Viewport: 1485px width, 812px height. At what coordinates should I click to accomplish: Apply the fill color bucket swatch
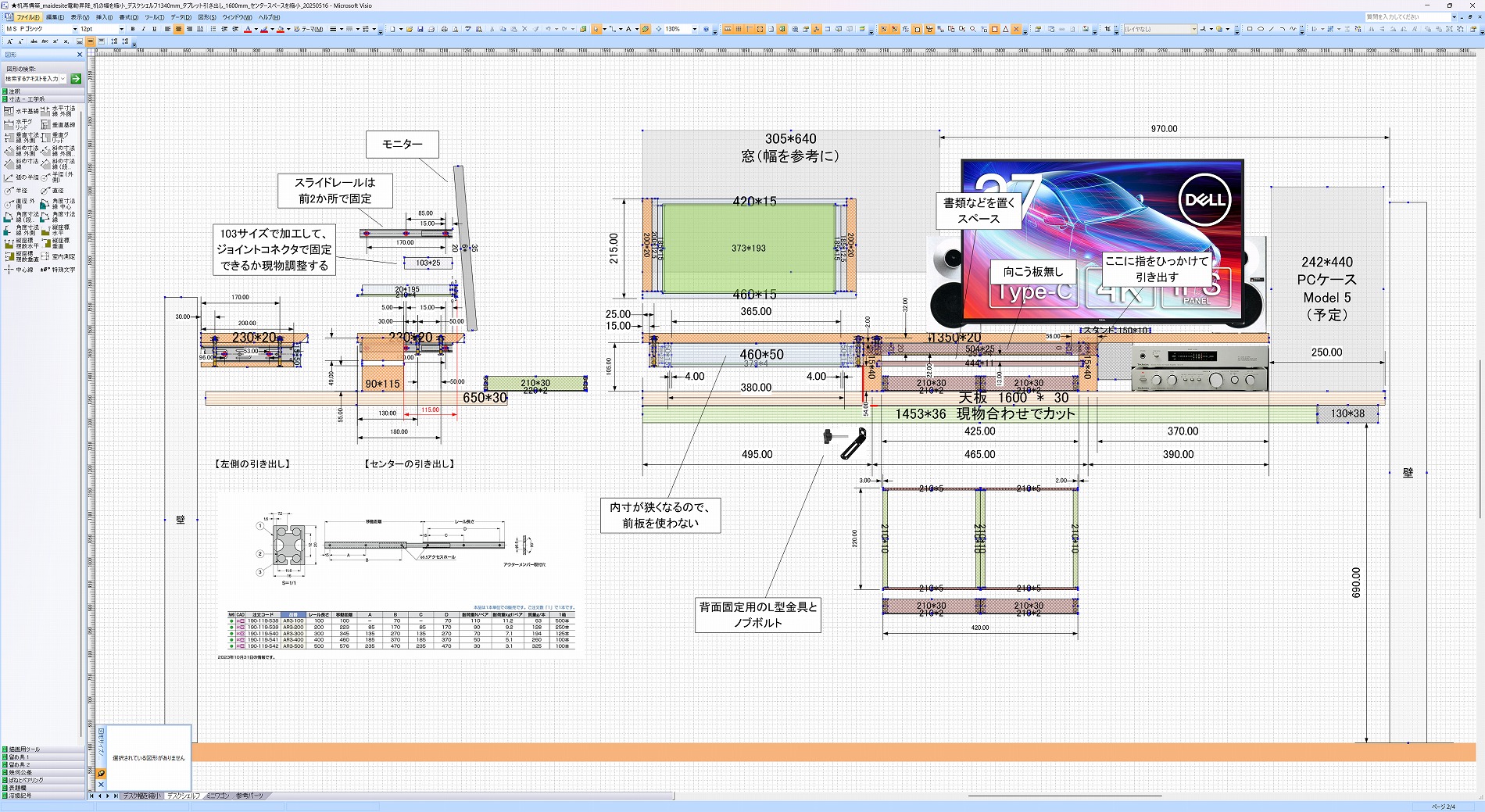[281, 29]
